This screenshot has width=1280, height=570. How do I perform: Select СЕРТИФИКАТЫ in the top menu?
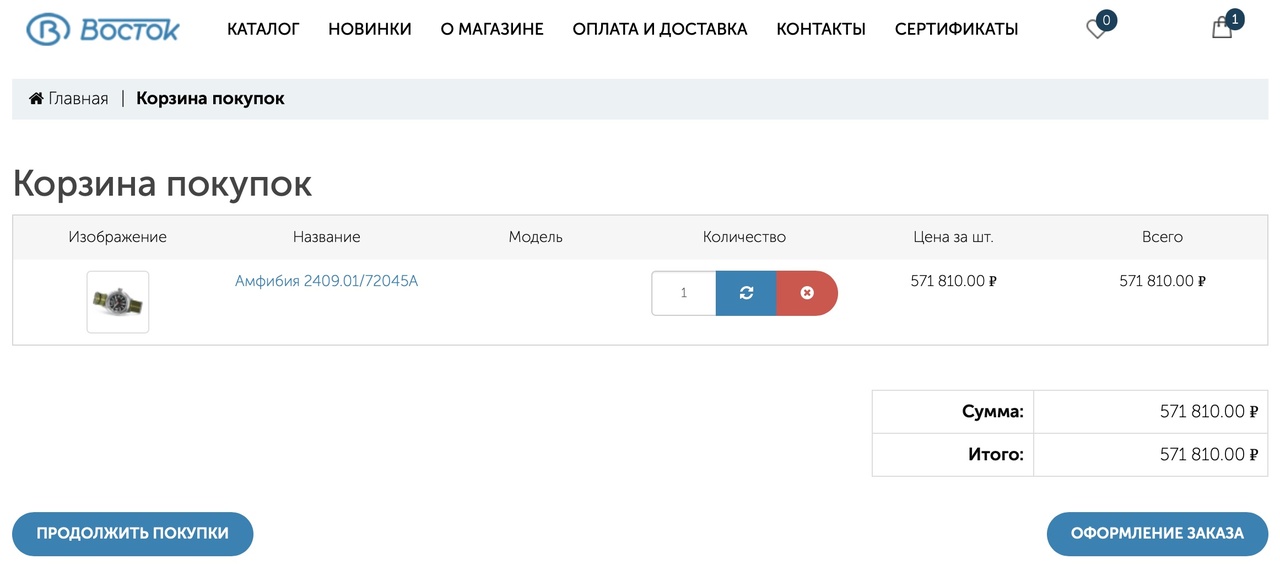tap(956, 29)
